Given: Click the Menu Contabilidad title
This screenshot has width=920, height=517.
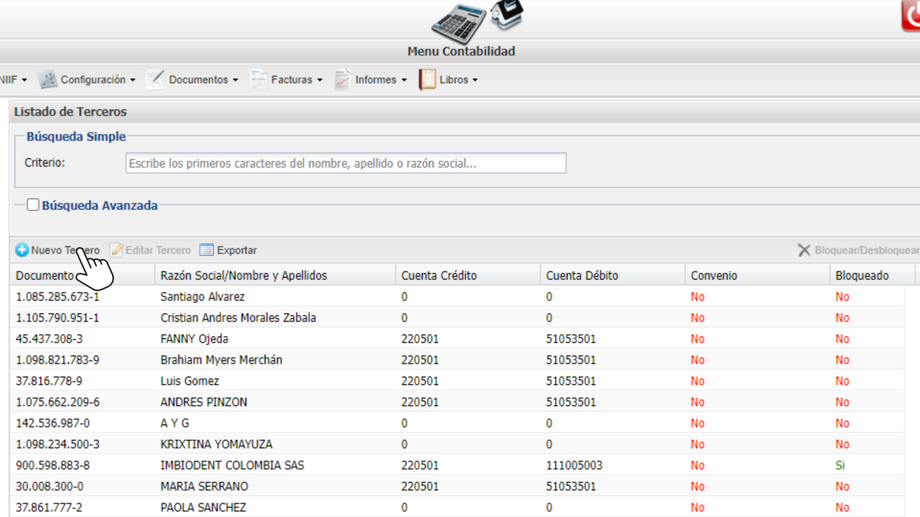Looking at the screenshot, I should (x=461, y=52).
